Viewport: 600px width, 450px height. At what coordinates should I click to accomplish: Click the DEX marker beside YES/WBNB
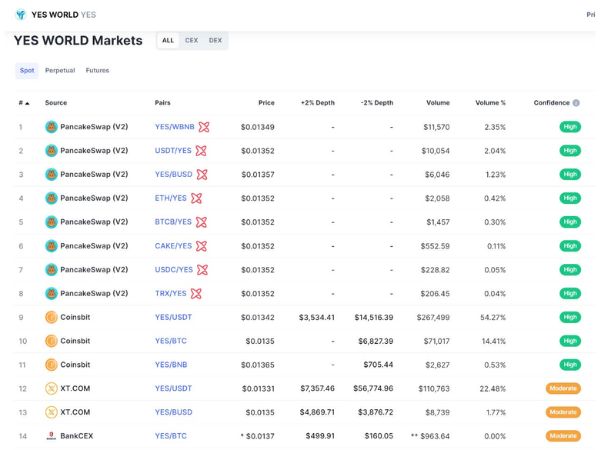[x=204, y=127]
